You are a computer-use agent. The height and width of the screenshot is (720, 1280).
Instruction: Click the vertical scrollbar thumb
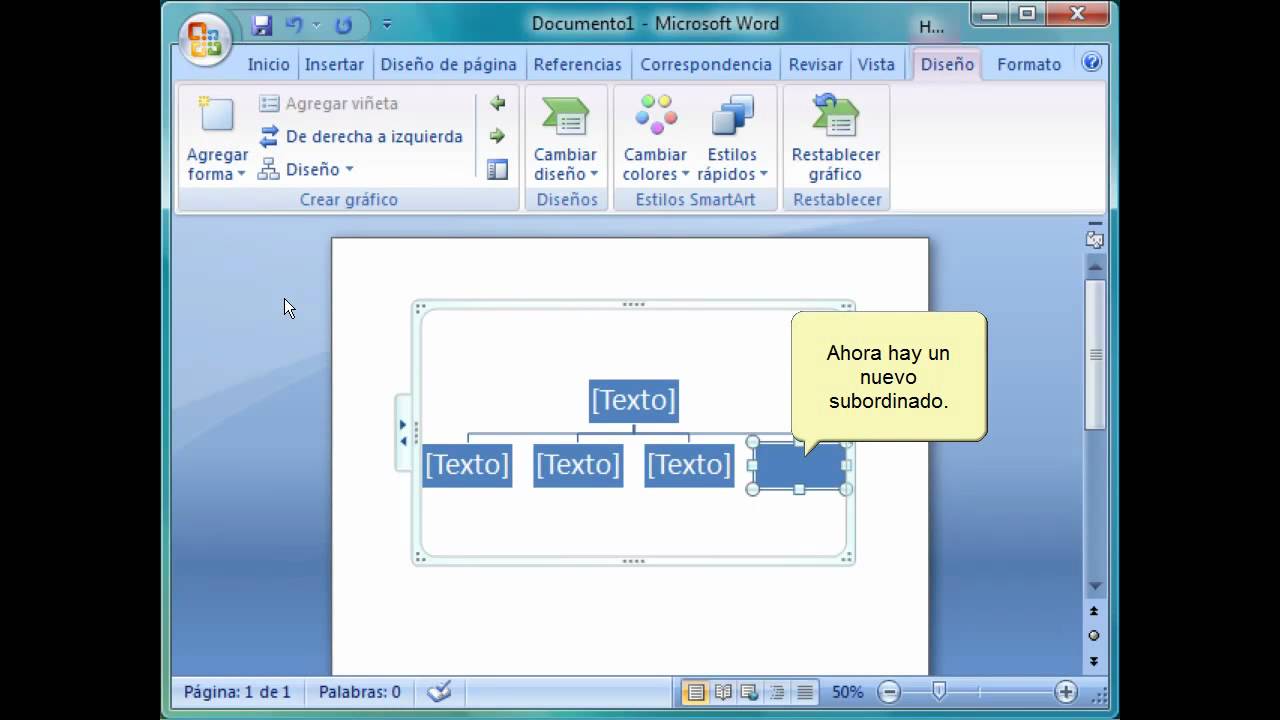[1095, 354]
